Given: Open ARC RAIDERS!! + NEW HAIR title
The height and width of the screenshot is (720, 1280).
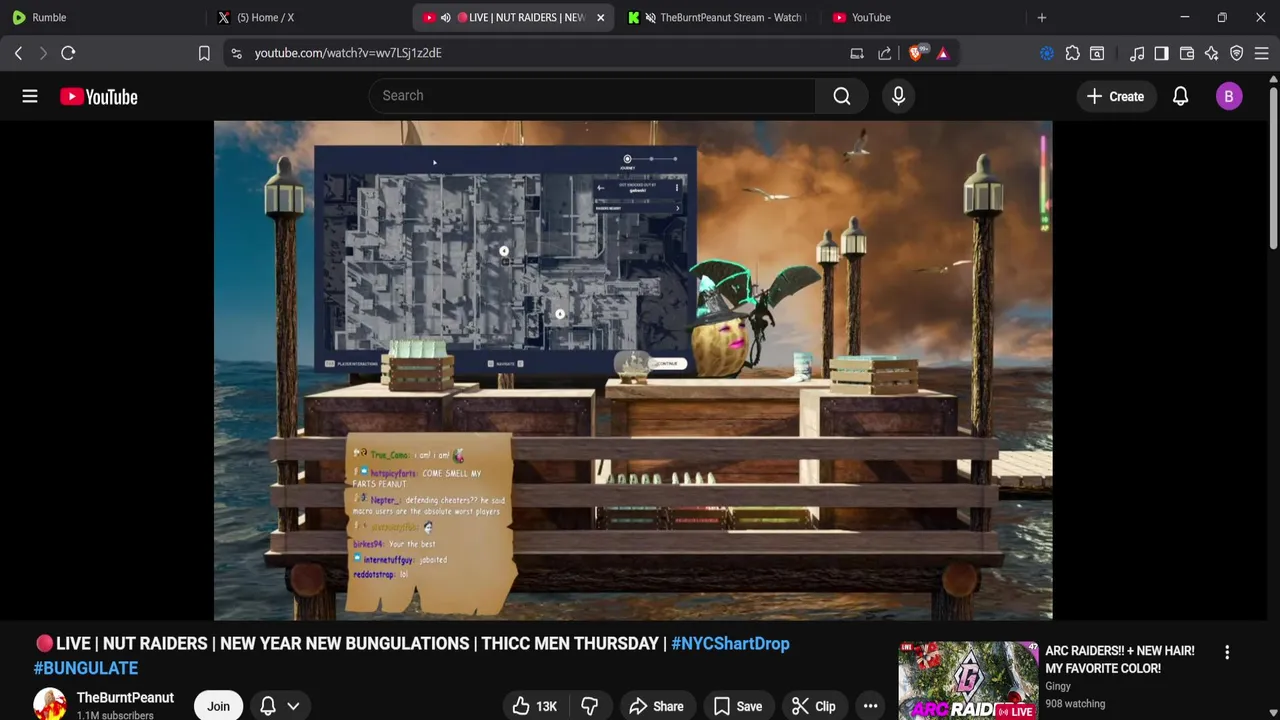Looking at the screenshot, I should (1120, 659).
